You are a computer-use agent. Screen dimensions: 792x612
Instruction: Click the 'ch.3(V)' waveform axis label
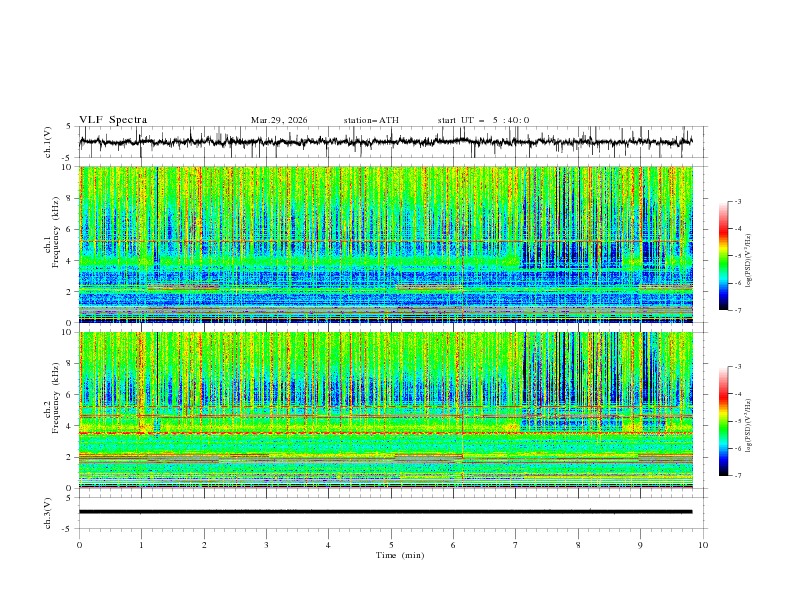[48, 513]
